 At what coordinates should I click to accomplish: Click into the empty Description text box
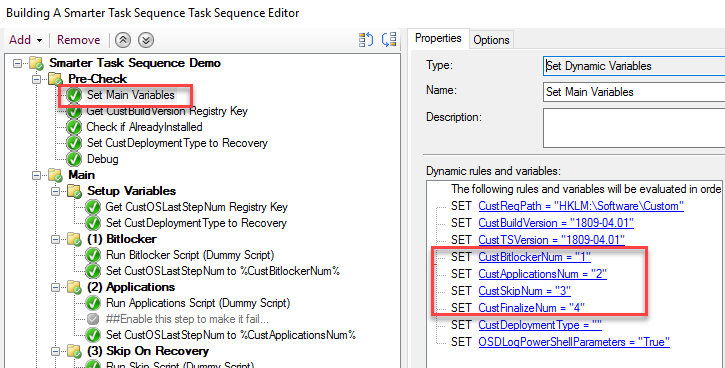click(634, 128)
